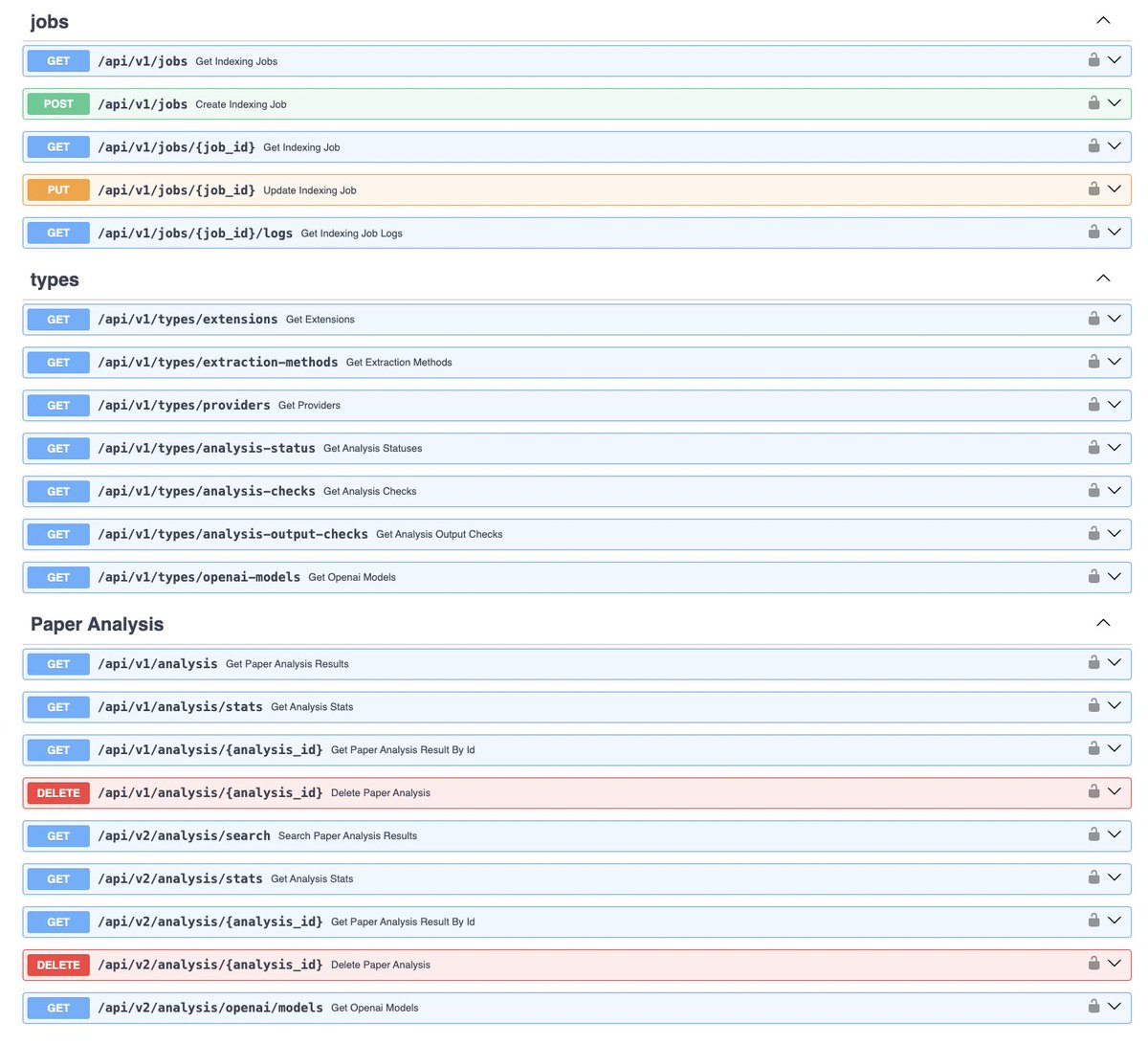The width and height of the screenshot is (1148, 1044).
Task: Click the GET badge for /api/v2/analysis/search
Action: pos(58,836)
